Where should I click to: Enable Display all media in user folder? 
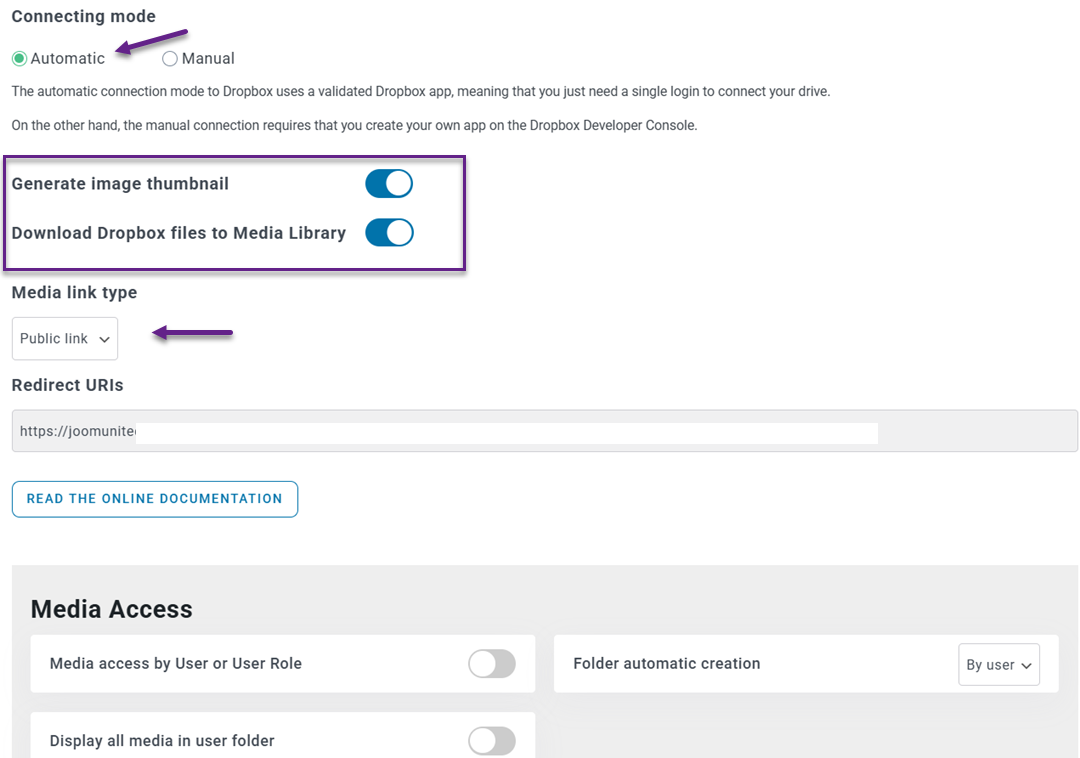coord(491,740)
